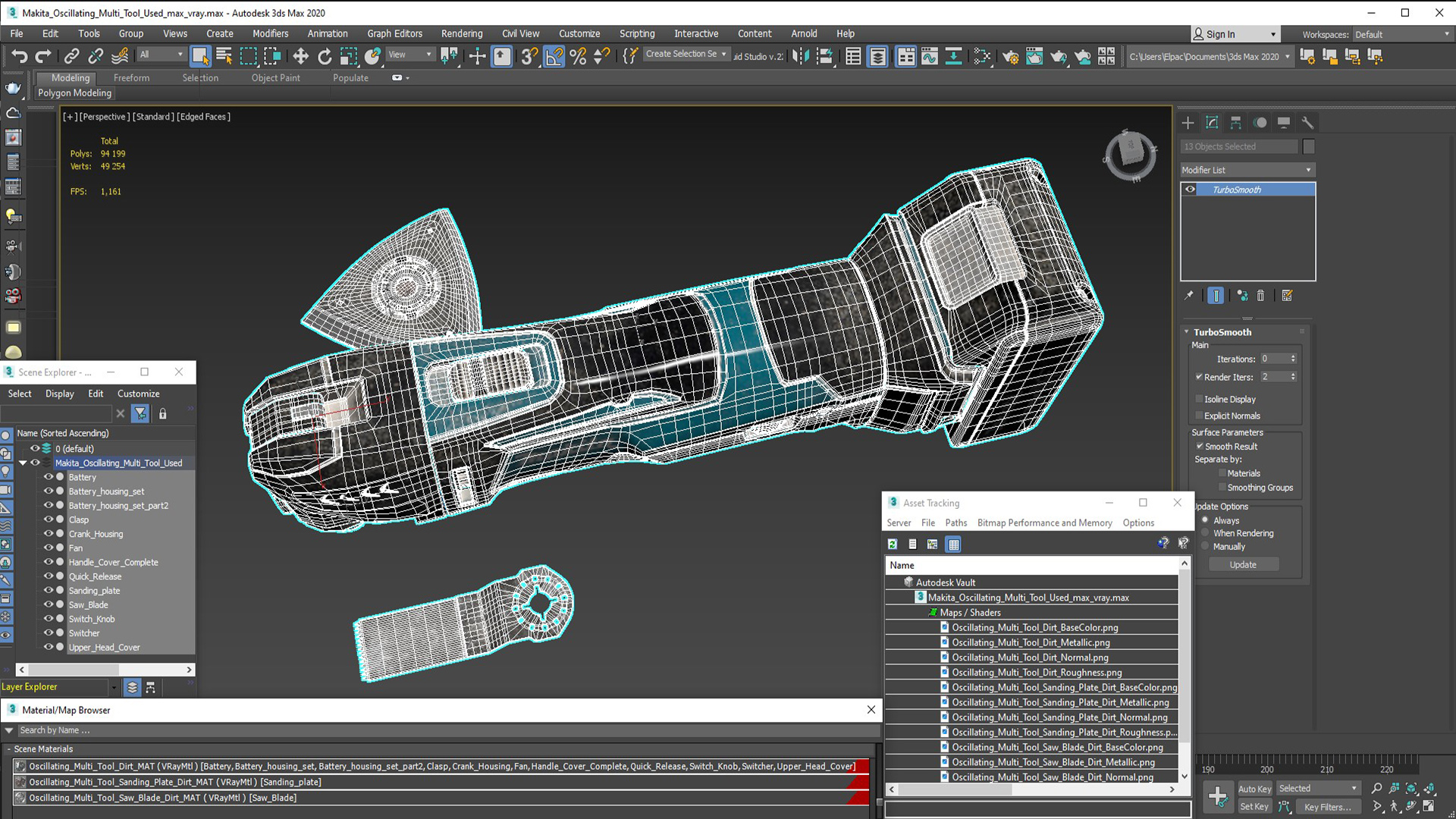Click the Iterations spinner arrows

coord(1293,359)
